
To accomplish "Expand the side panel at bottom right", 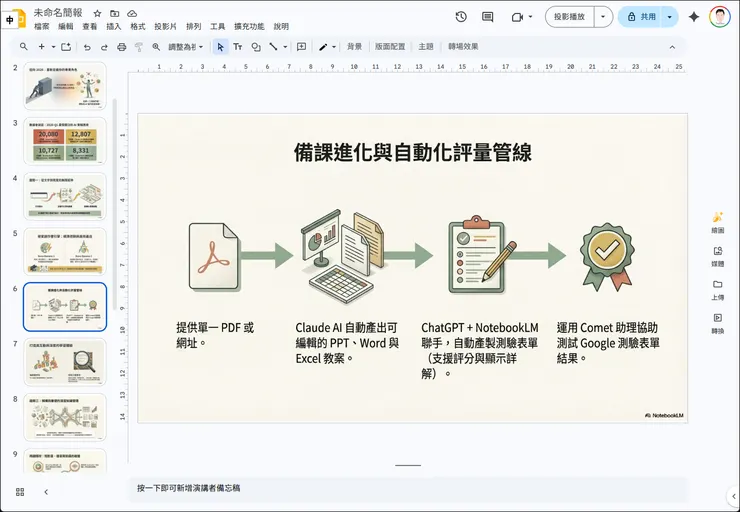I will tap(733, 496).
